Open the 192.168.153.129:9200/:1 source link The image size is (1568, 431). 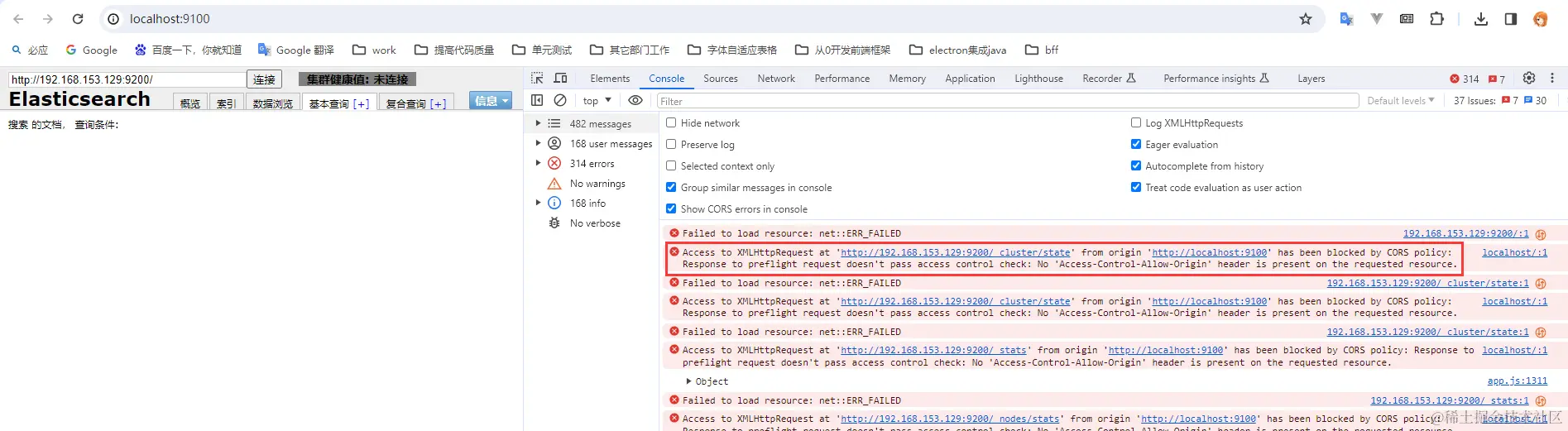click(1465, 233)
